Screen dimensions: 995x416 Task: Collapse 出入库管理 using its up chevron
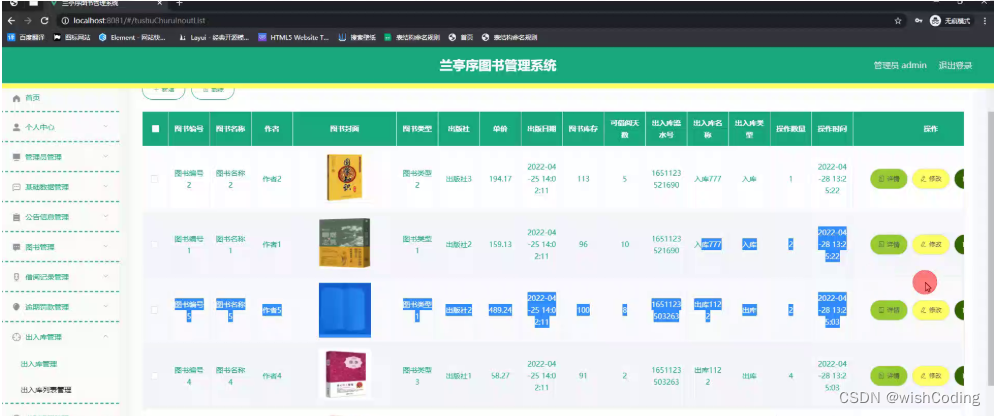tap(105, 337)
